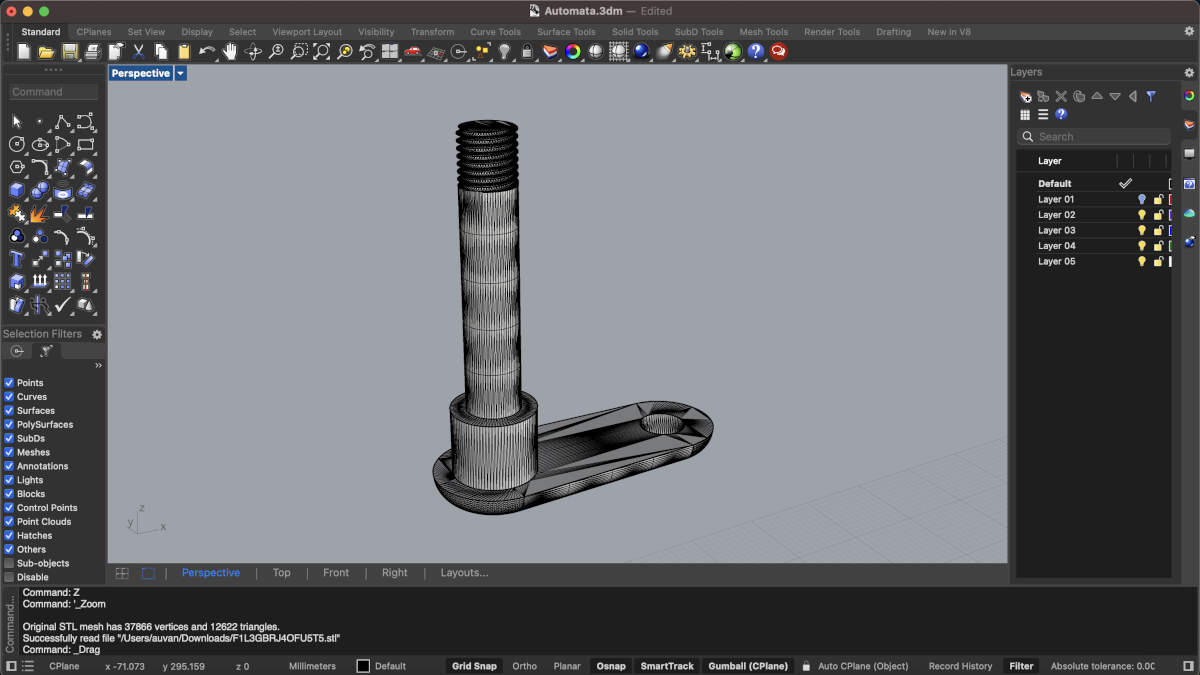Toggle the Surfaces selection filter checkbox
The image size is (1200, 675).
[x=9, y=411]
